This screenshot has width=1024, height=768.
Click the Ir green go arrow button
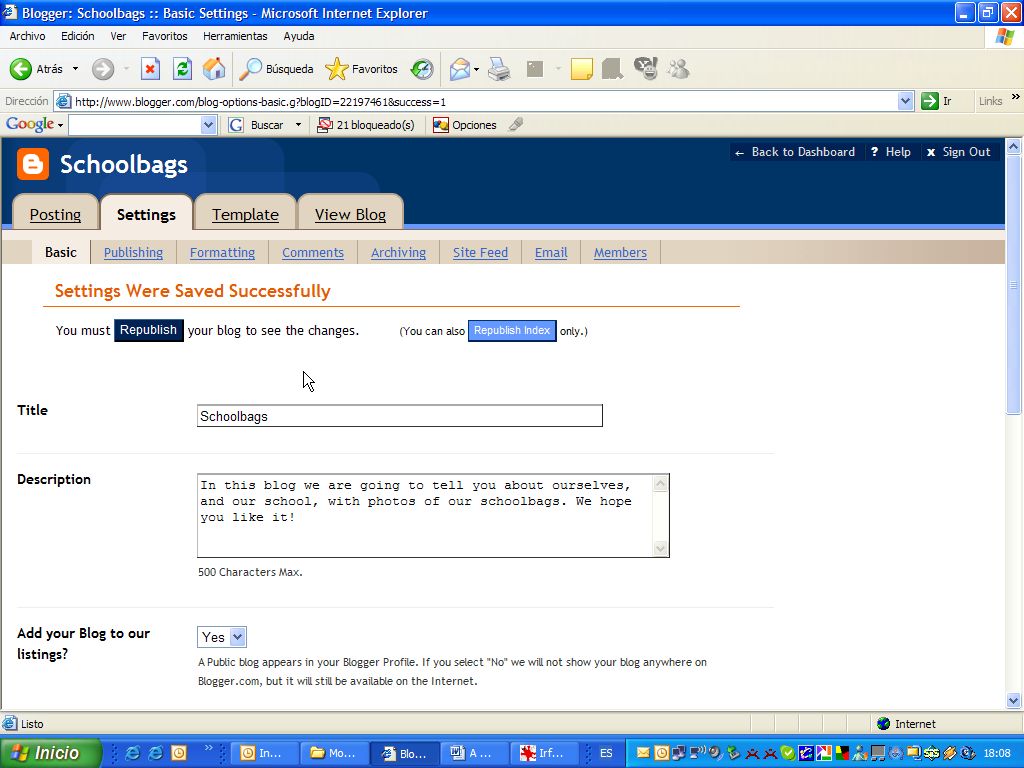[x=929, y=101]
